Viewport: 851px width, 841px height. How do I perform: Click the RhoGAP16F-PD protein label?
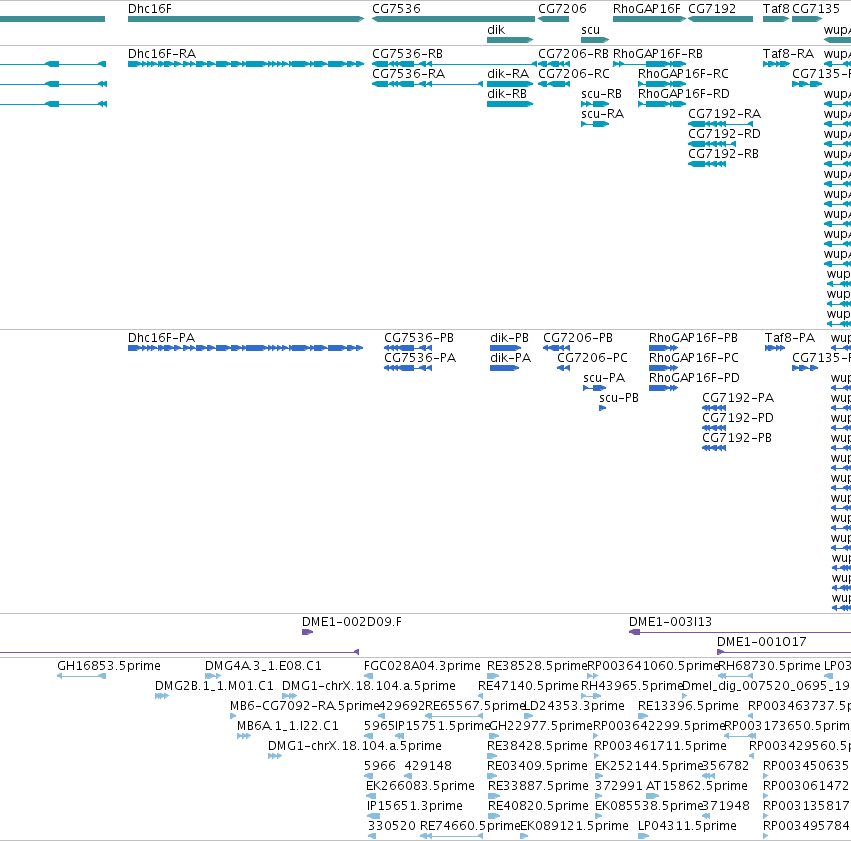point(694,378)
